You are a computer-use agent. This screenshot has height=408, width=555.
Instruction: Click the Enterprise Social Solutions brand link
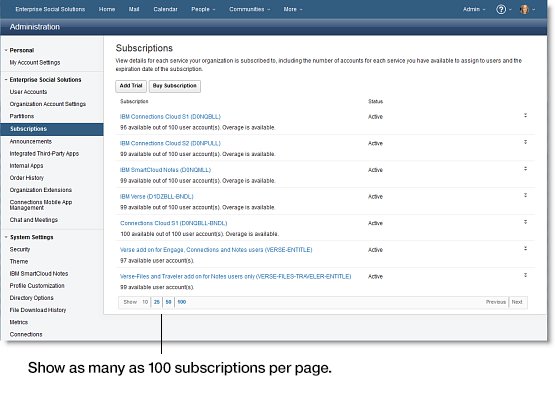pos(50,9)
